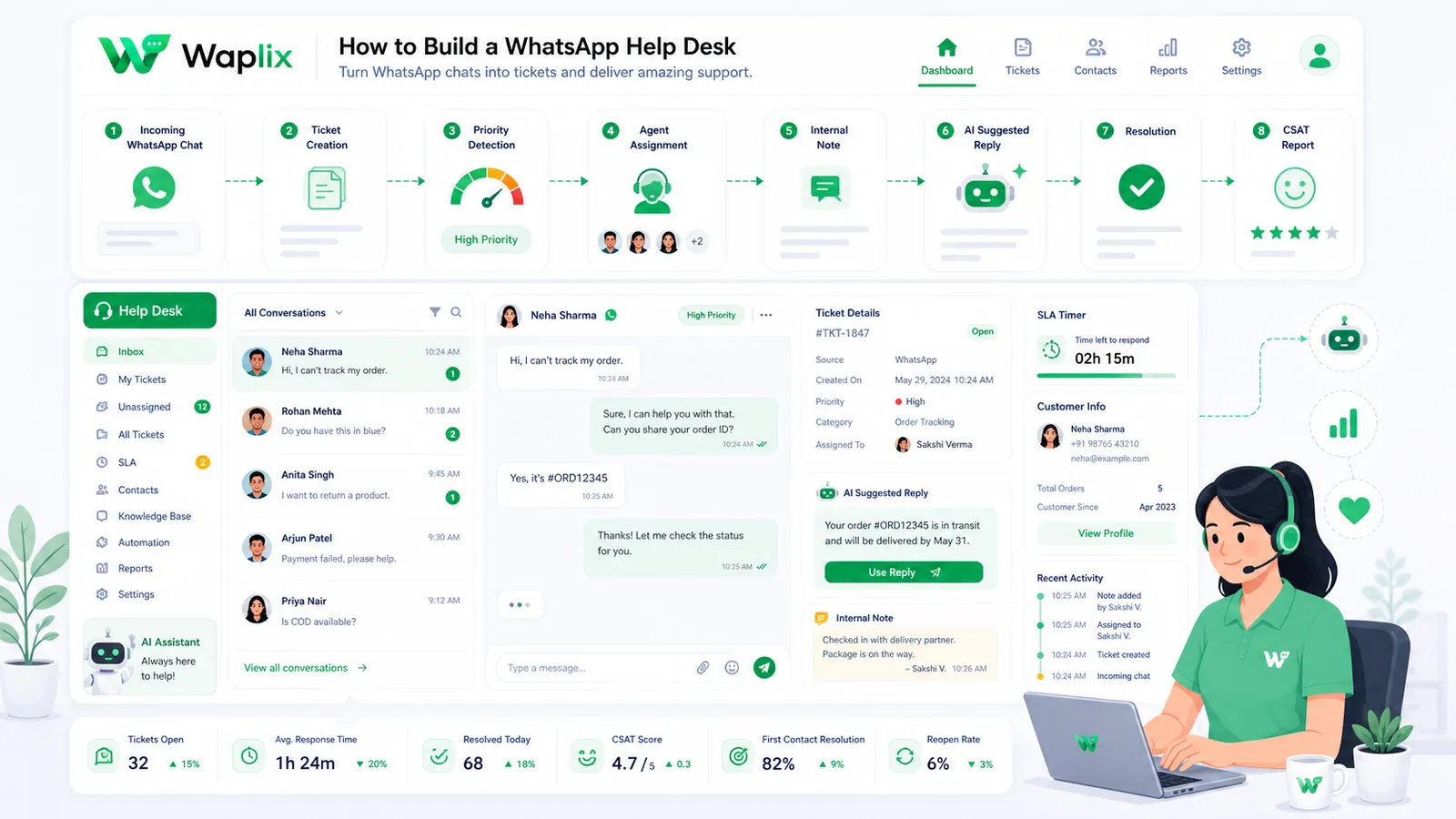Open Anita Singh conversation
1456x819 pixels.
click(351, 485)
